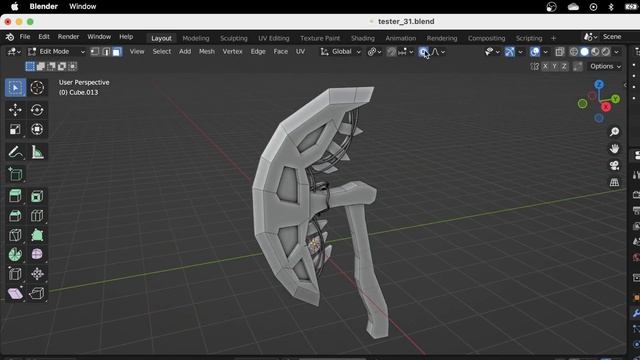
Task: Switch to the Sculpting workspace tab
Action: pyautogui.click(x=233, y=38)
